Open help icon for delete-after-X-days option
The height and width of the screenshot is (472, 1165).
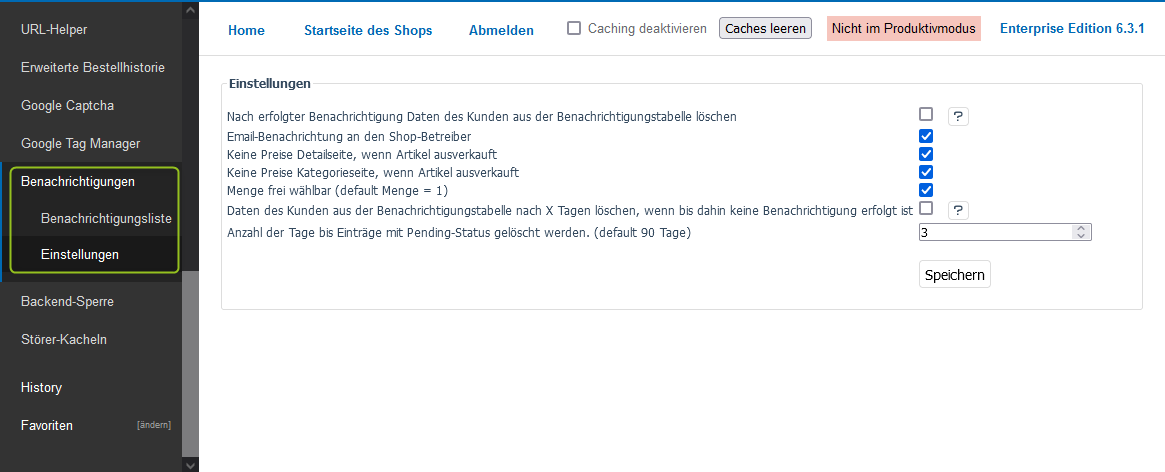958,210
